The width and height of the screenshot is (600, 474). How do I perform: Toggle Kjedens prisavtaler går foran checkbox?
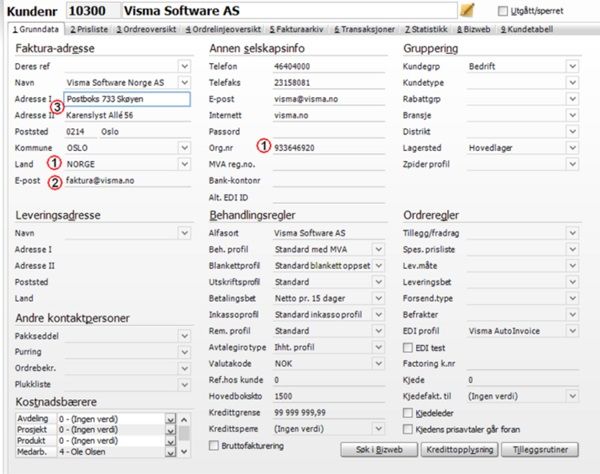click(x=408, y=429)
